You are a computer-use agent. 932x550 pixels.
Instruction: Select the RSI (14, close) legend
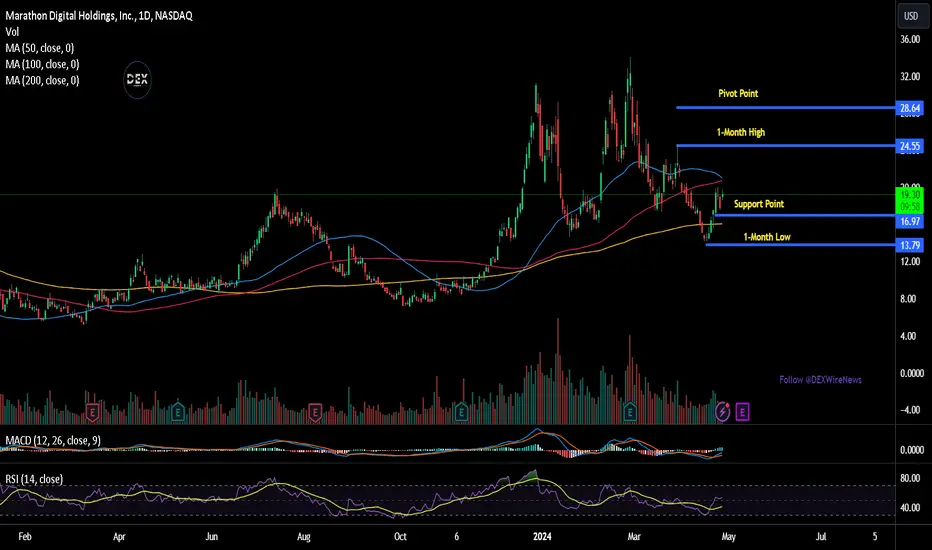[34, 479]
